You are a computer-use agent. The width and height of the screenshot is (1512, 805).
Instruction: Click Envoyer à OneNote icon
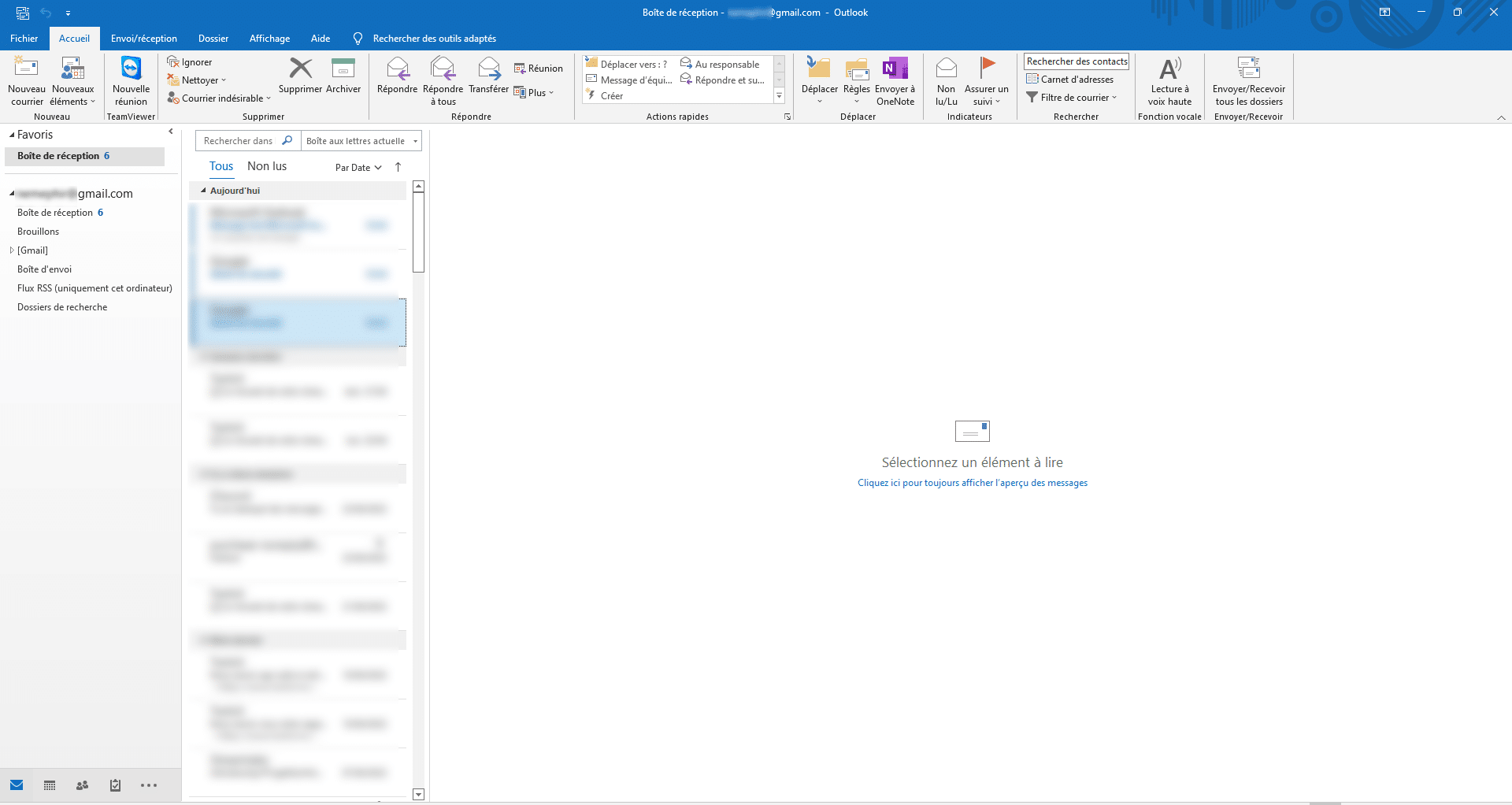(895, 69)
